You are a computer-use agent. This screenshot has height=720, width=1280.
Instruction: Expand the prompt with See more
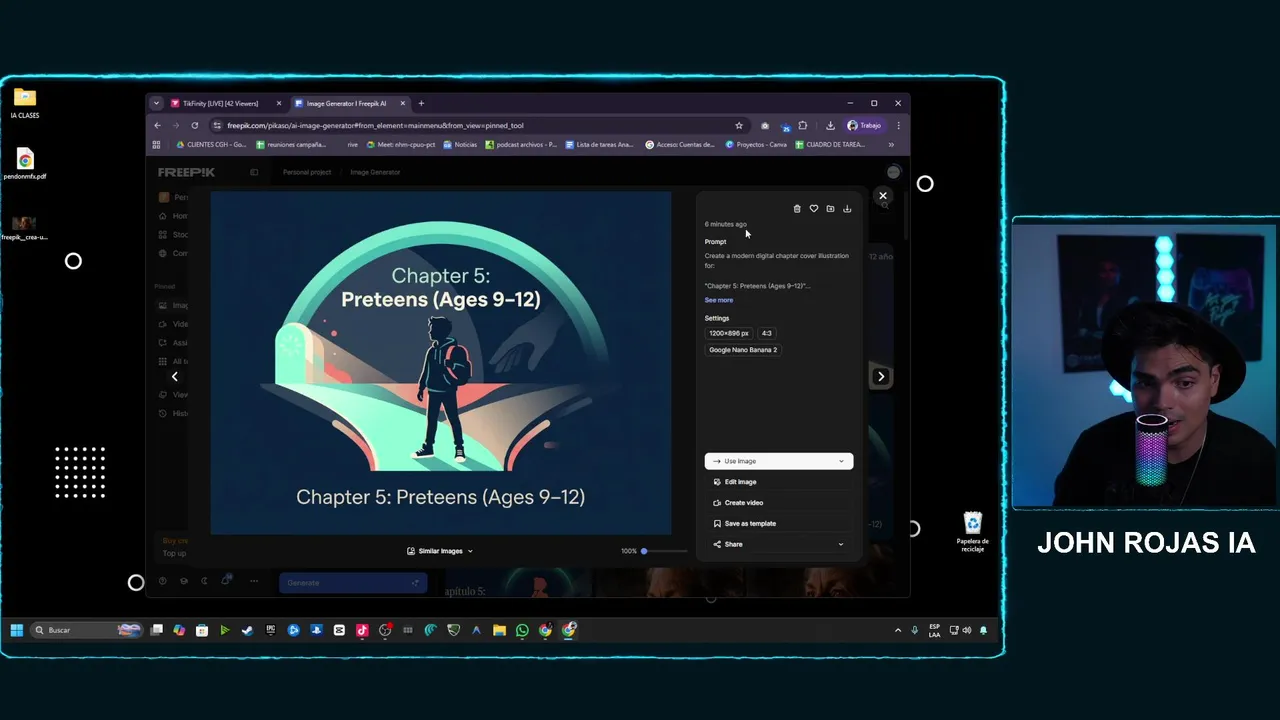point(718,300)
